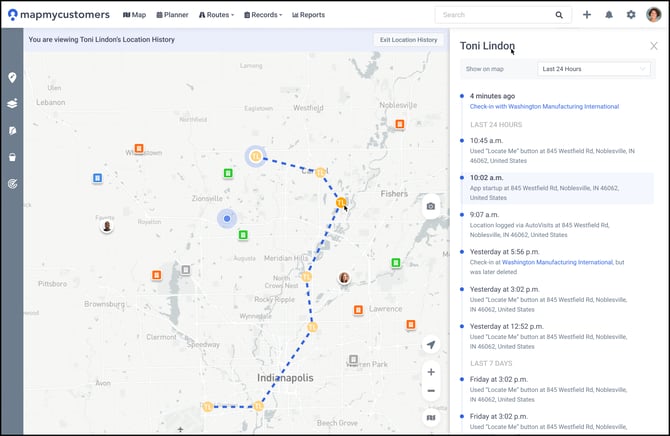The width and height of the screenshot is (670, 436).
Task: Go to the Planner tab
Action: (172, 15)
